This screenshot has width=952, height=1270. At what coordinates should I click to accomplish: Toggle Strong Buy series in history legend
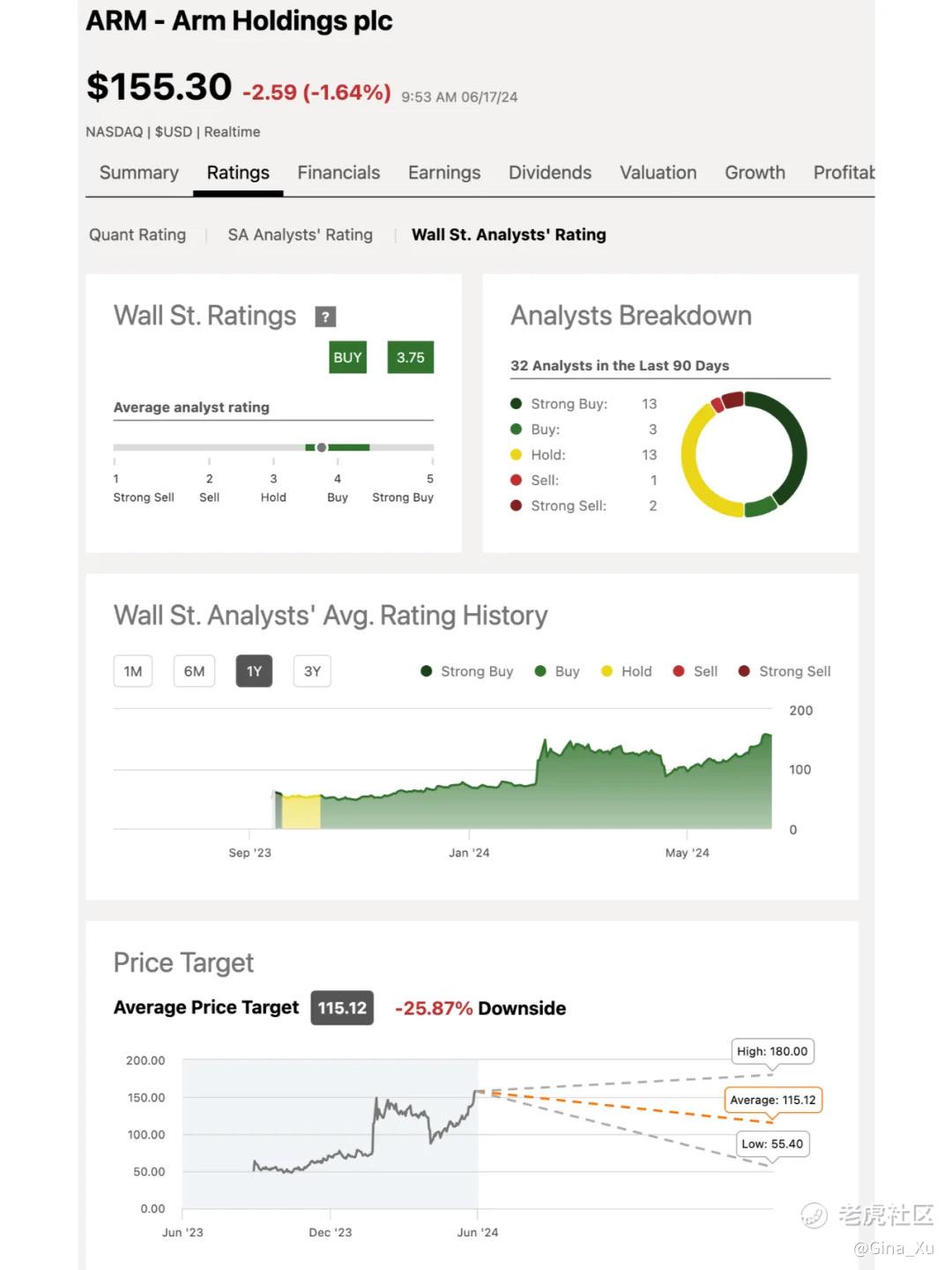(467, 671)
